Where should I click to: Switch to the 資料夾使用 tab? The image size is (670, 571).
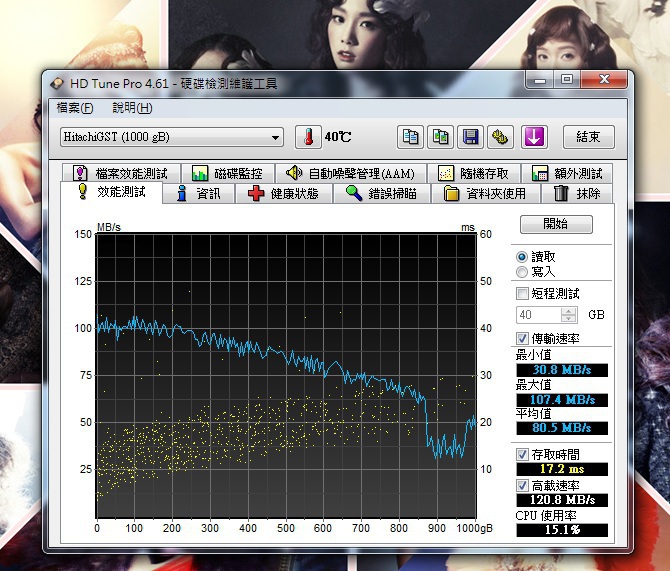[x=486, y=194]
